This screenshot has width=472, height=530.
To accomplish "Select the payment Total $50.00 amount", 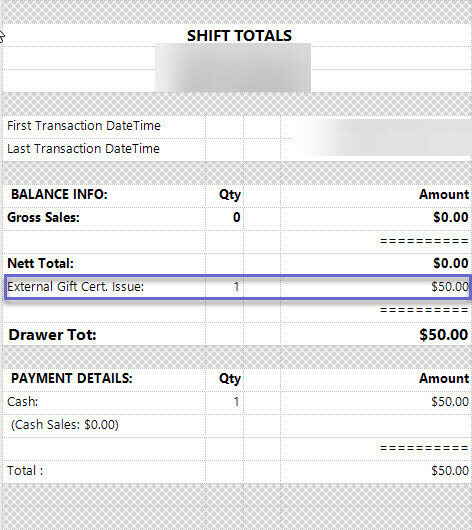I will (x=450, y=471).
